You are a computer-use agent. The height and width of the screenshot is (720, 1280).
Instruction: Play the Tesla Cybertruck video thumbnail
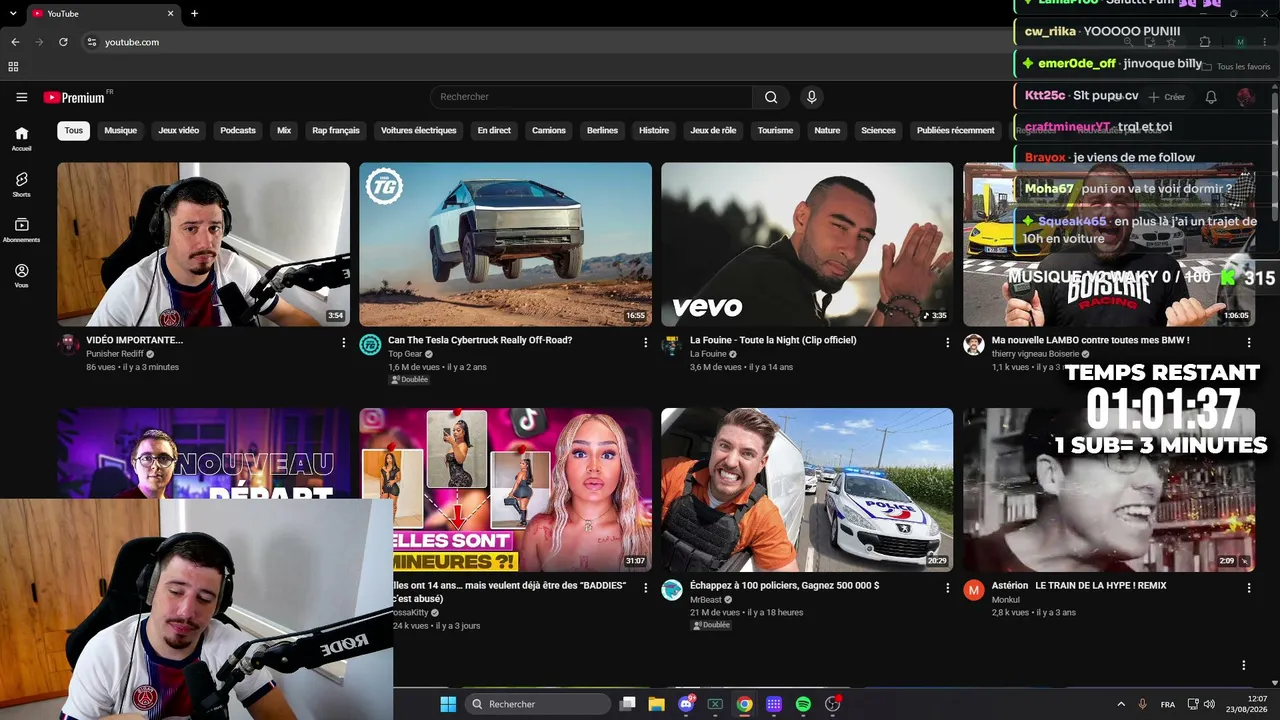tap(506, 244)
